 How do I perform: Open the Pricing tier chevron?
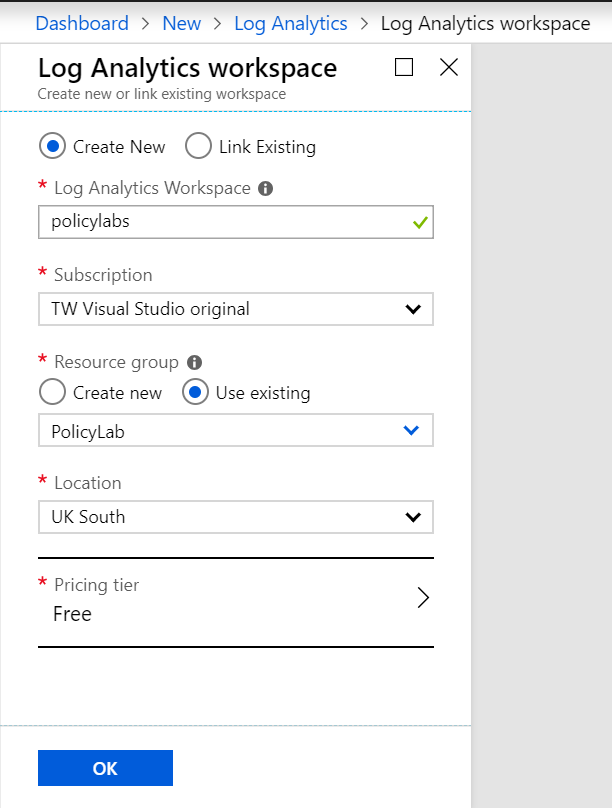(422, 598)
